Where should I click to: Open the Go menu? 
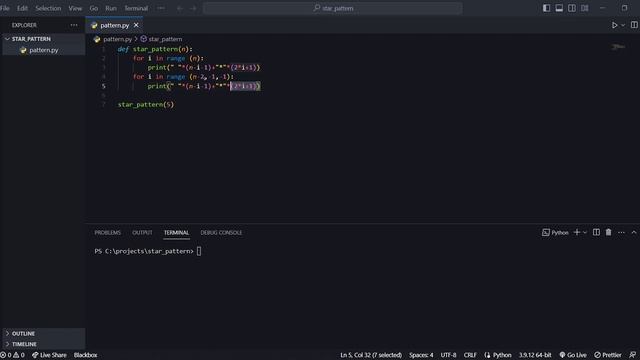click(93, 8)
